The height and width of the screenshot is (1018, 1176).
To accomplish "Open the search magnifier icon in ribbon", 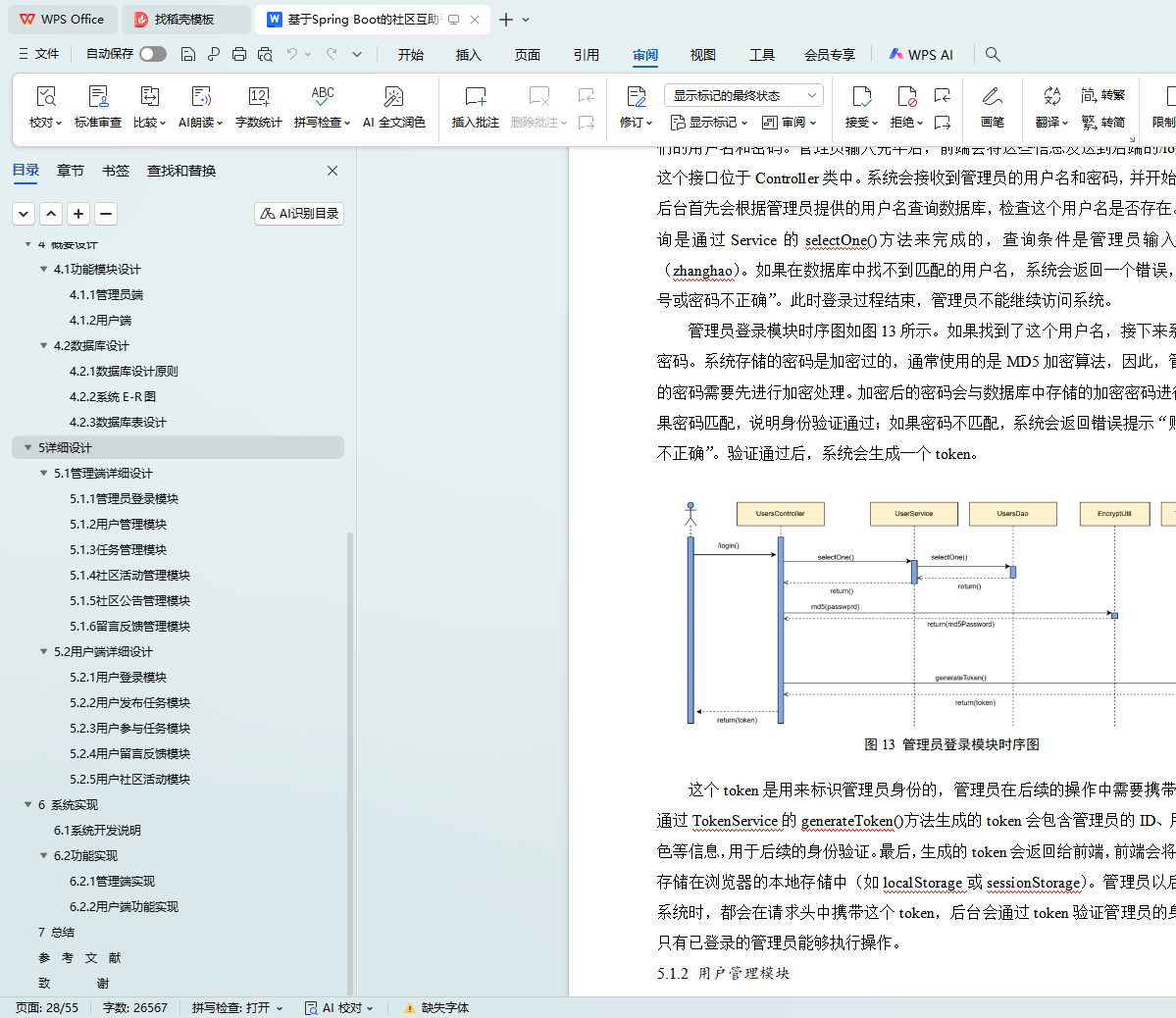I will tap(993, 55).
